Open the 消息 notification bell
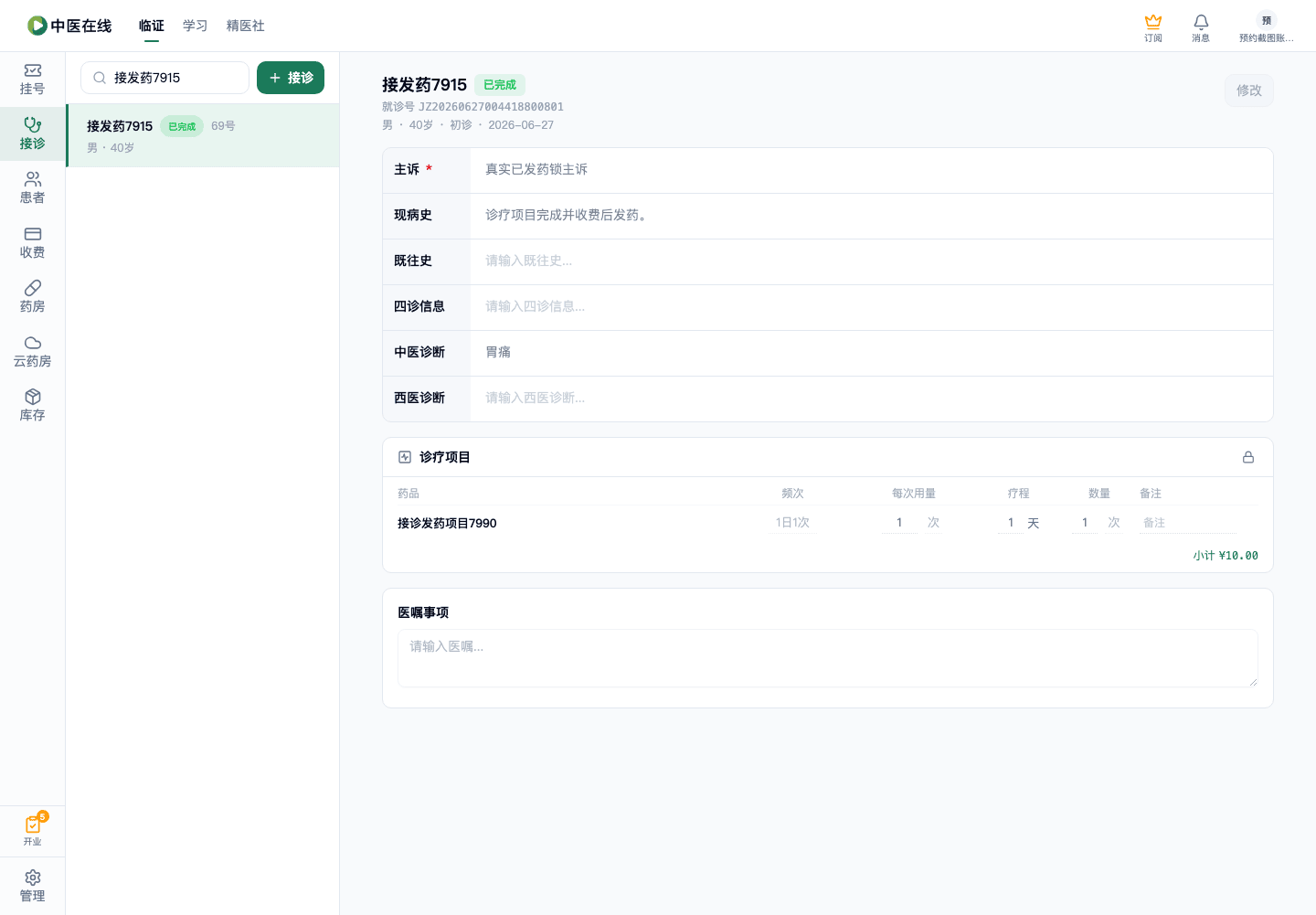Screen dimensions: 1316x915 coord(1201,27)
